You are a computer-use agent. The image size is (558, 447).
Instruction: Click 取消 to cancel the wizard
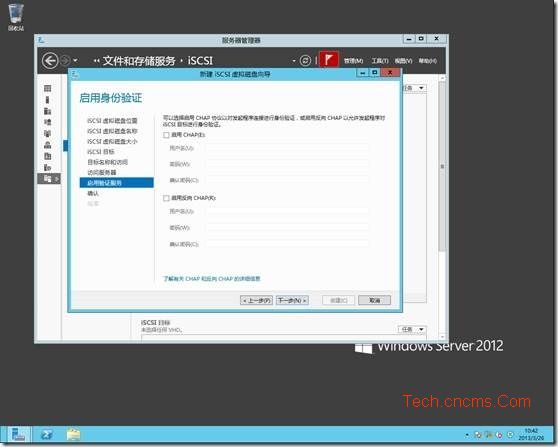(374, 300)
